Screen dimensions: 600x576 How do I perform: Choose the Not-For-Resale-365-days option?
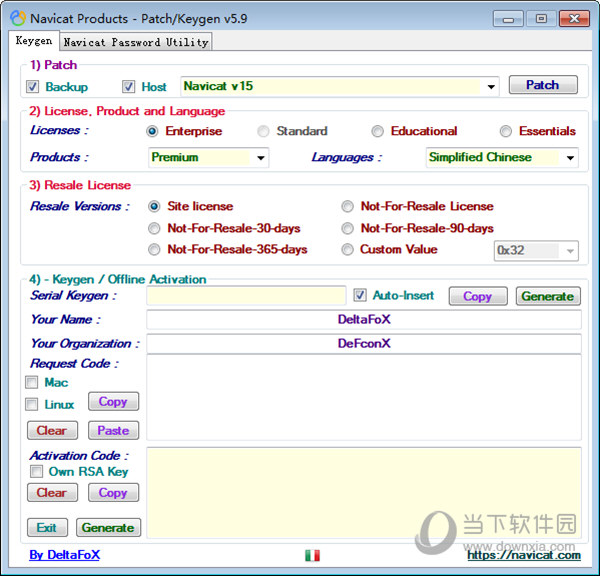(154, 250)
